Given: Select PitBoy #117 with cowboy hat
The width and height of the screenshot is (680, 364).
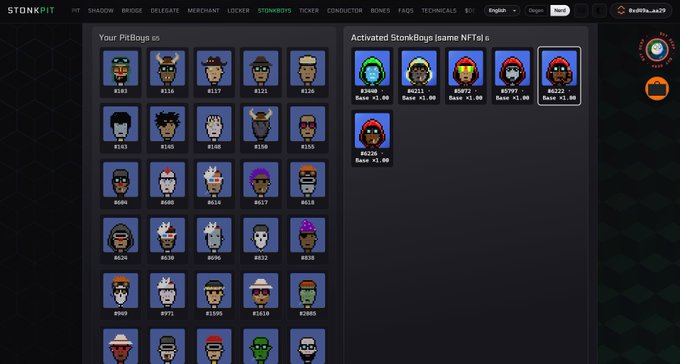Looking at the screenshot, I should pos(214,72).
